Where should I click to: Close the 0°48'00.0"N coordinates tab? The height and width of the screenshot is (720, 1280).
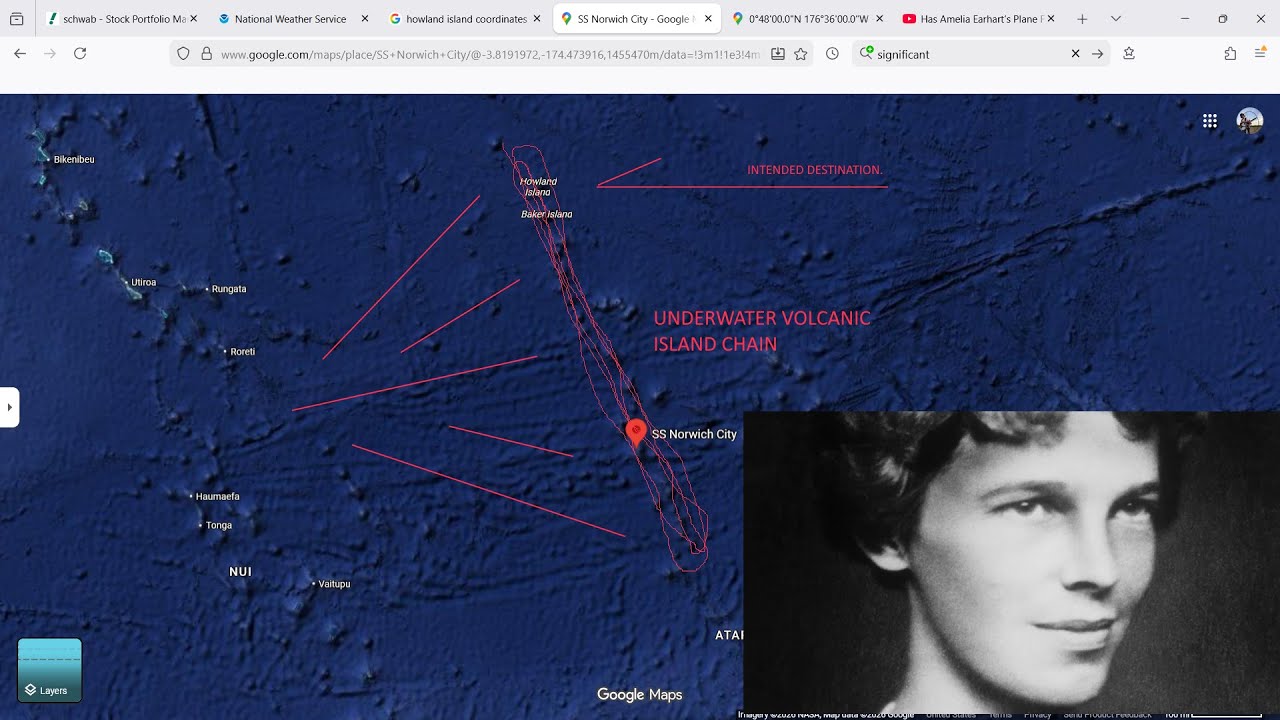point(880,19)
